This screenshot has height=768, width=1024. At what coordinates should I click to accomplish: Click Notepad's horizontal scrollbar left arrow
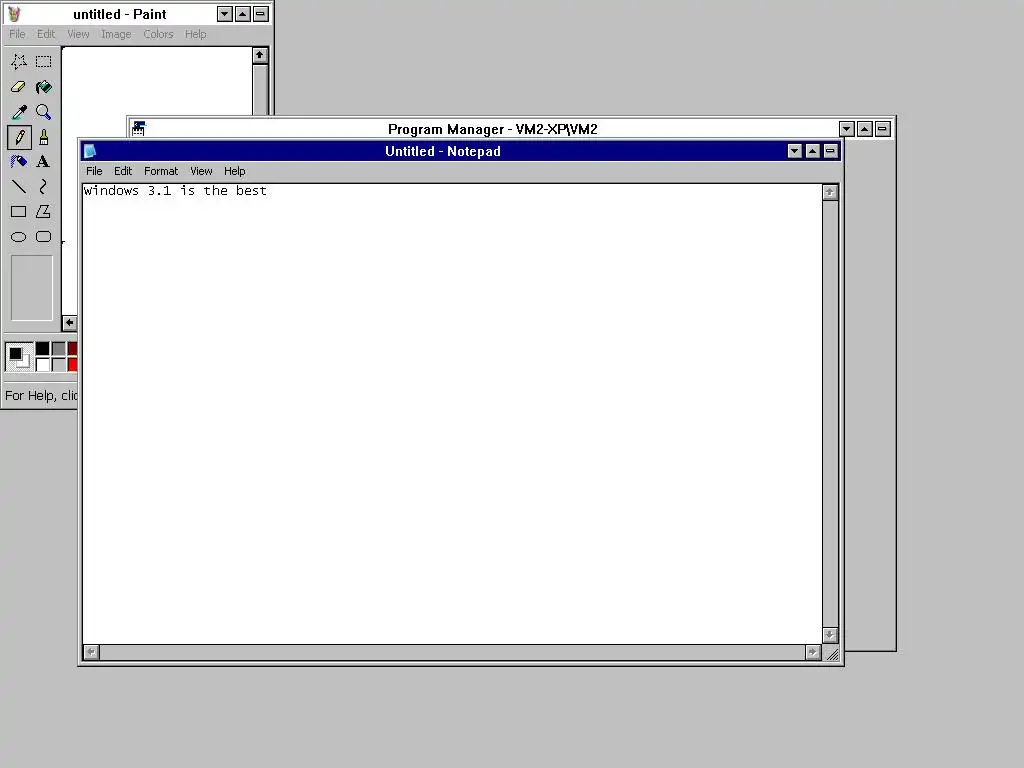[x=91, y=652]
